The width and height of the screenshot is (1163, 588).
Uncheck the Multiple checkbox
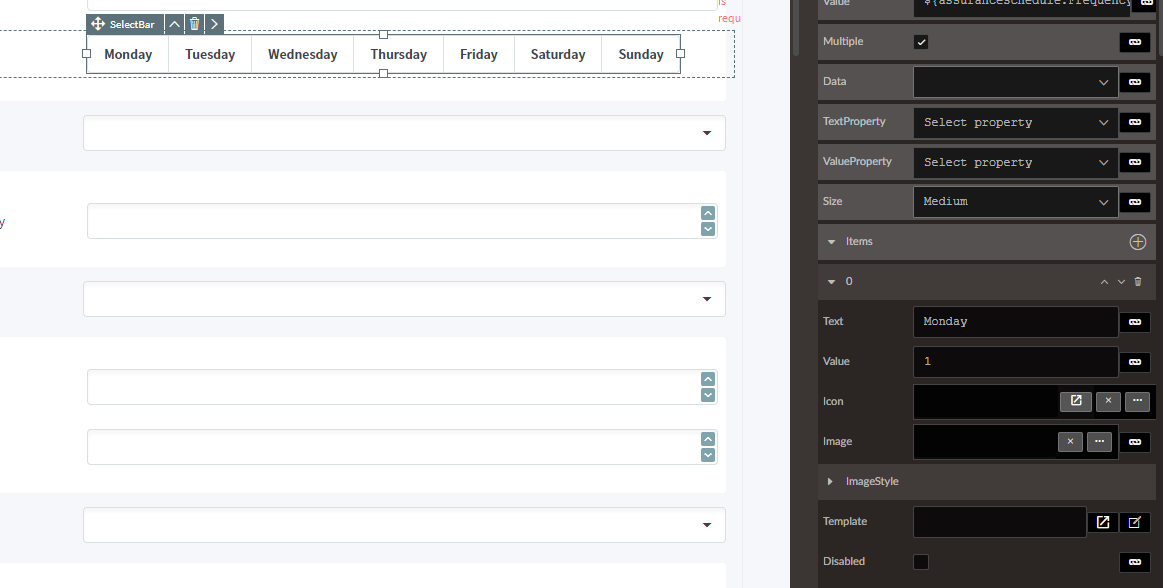(x=920, y=42)
